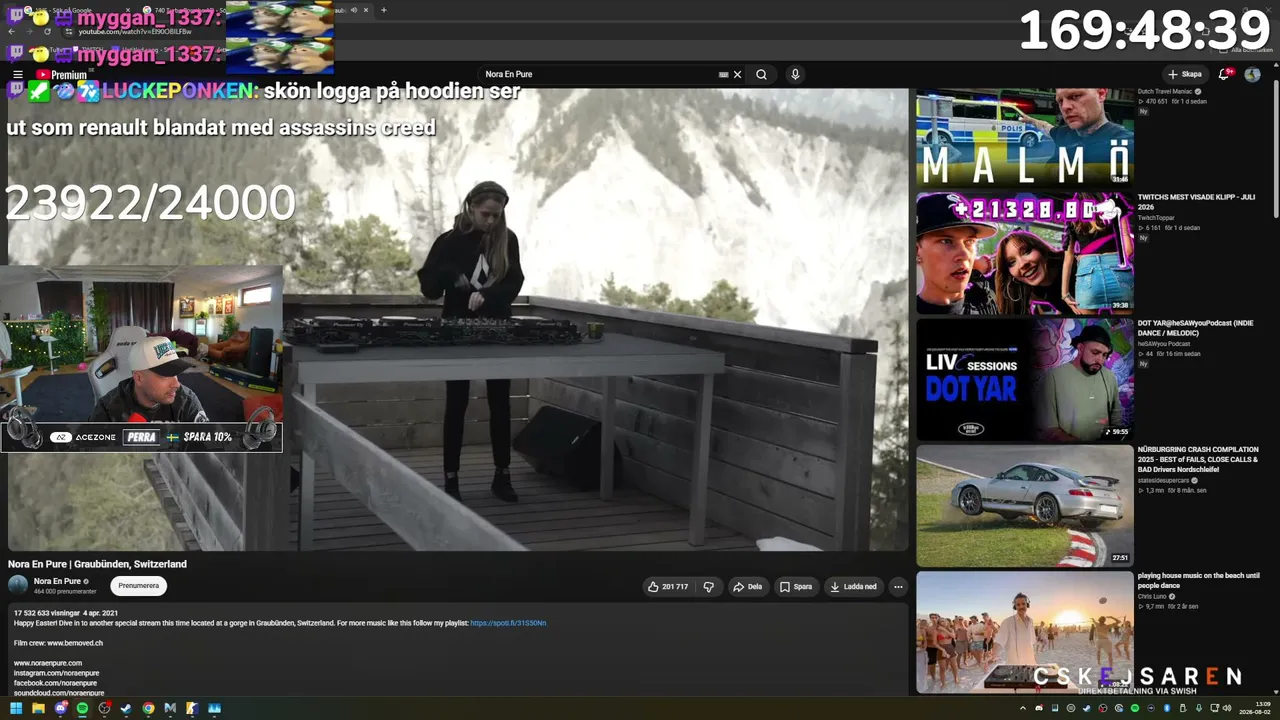
Task: Open the Nürburgring crash compilation thumbnail
Action: (1025, 506)
